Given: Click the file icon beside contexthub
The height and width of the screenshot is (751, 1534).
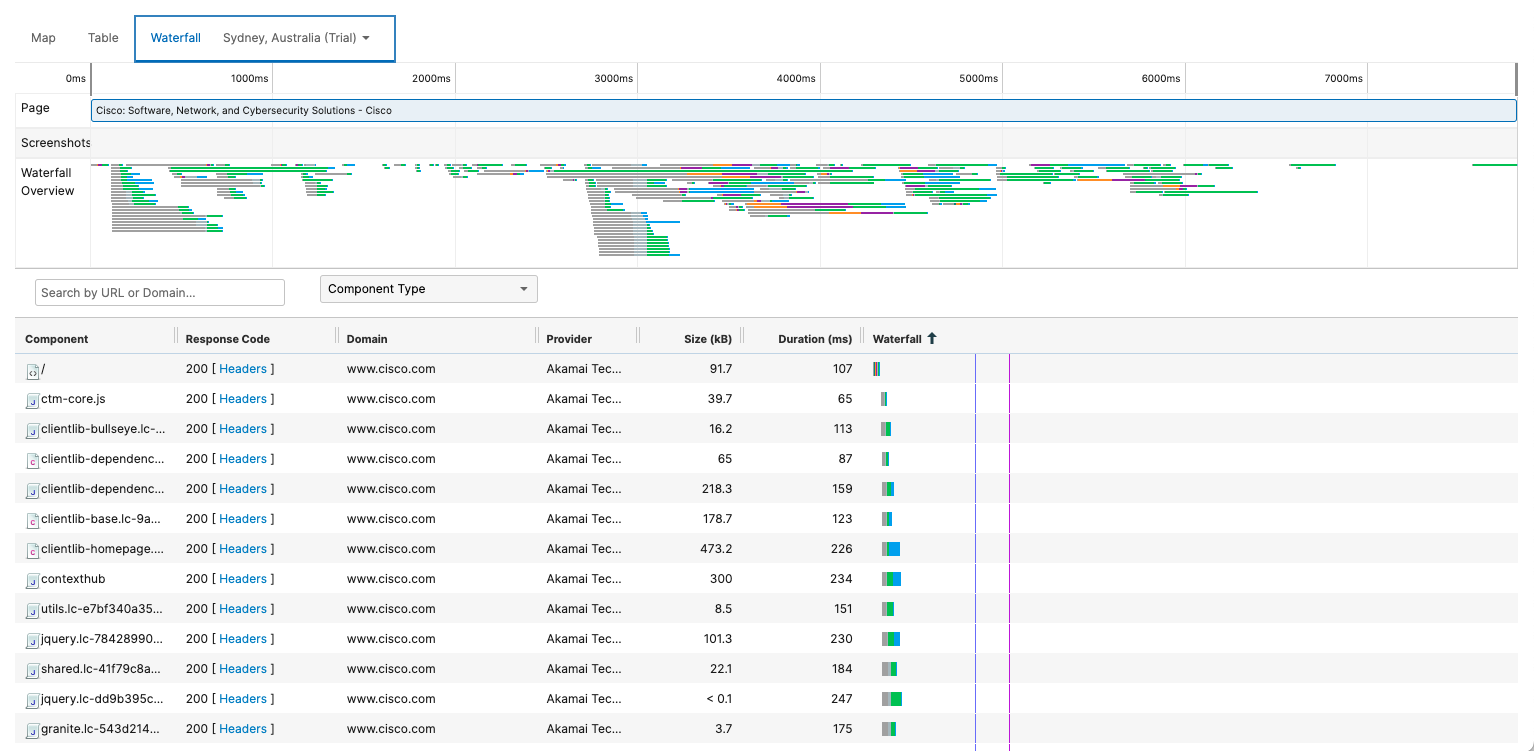Looking at the screenshot, I should 32,580.
